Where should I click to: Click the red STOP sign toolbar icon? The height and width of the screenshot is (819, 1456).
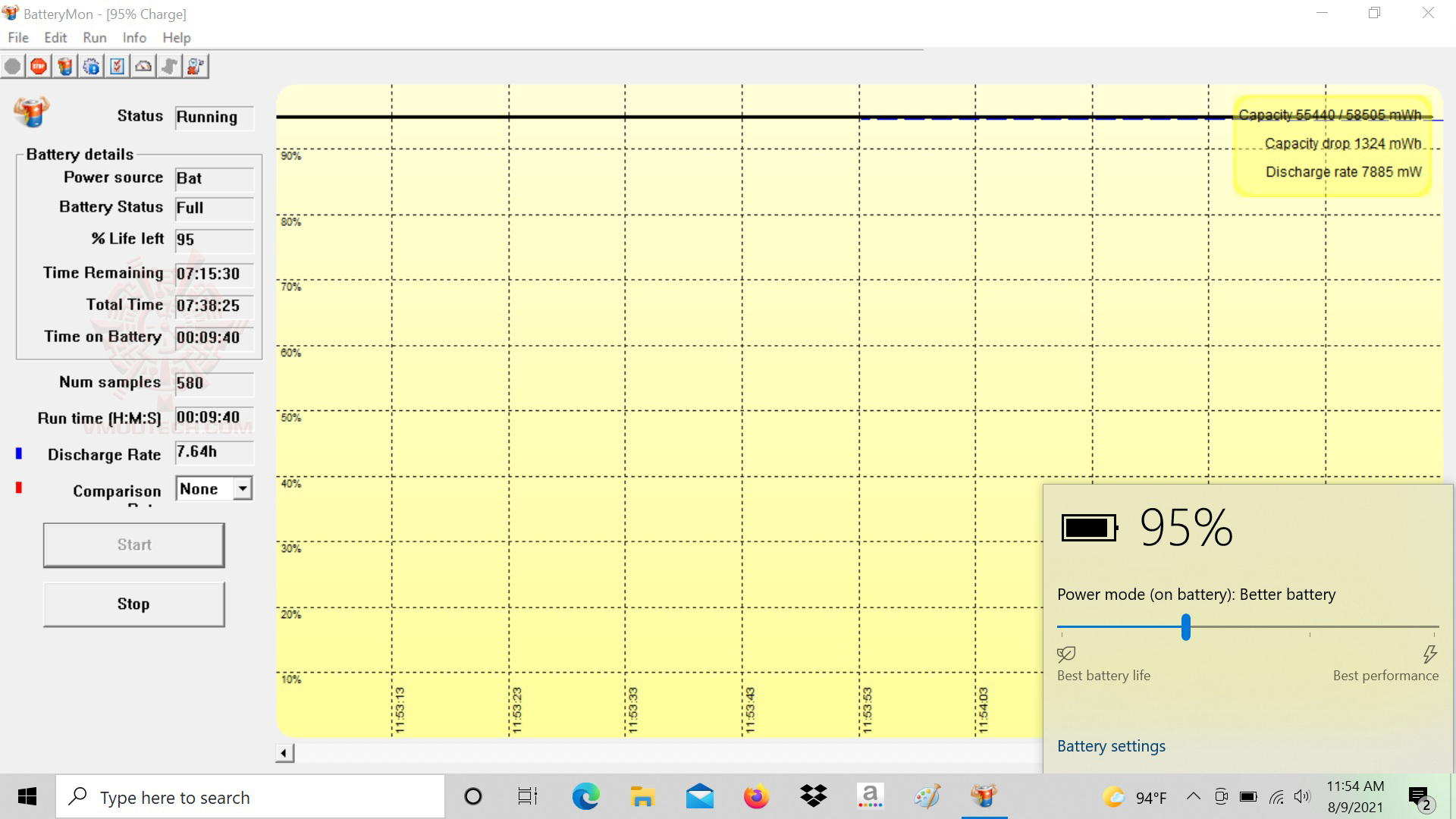[39, 67]
